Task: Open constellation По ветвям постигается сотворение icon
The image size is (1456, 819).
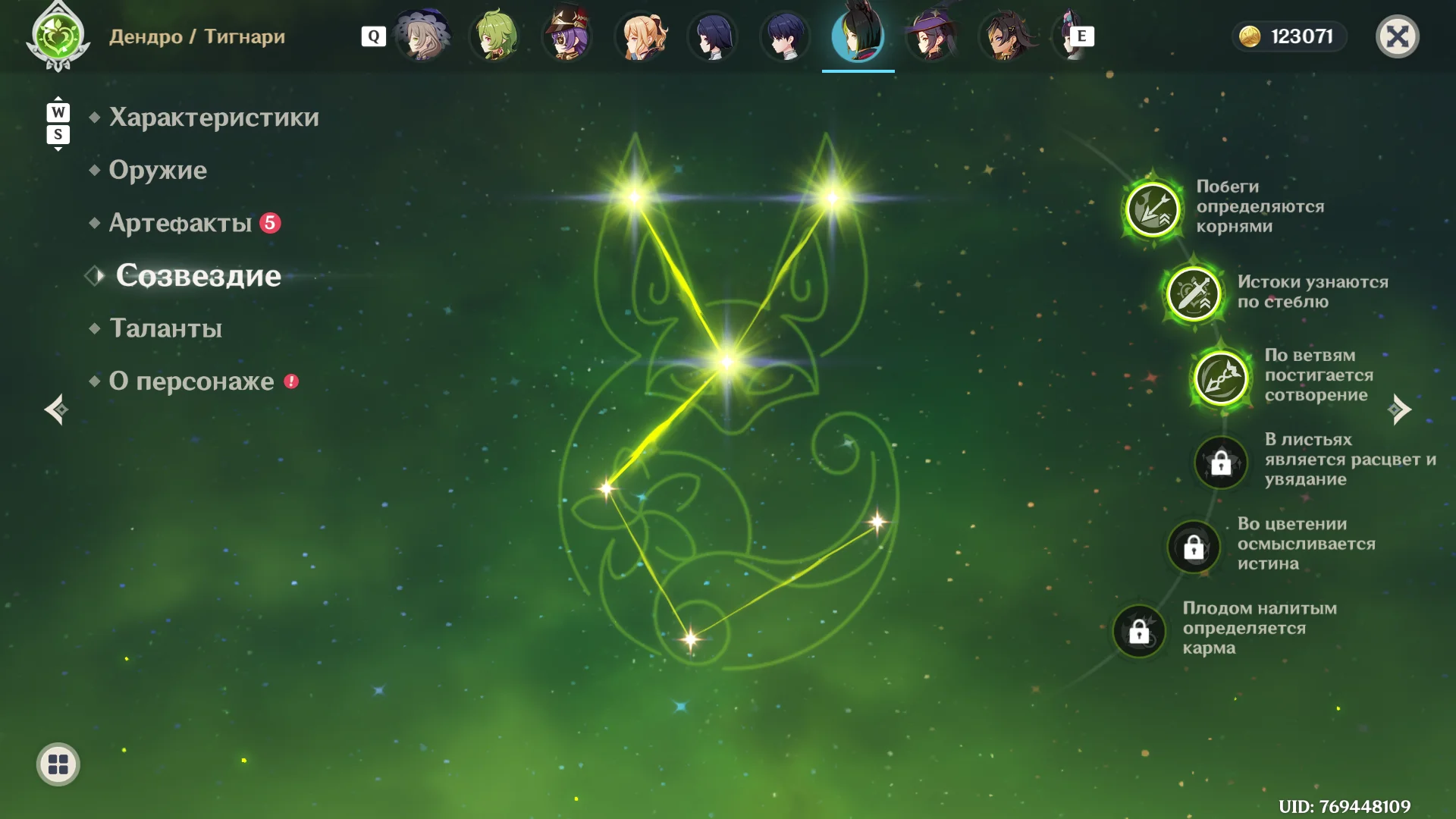Action: coord(1221,378)
